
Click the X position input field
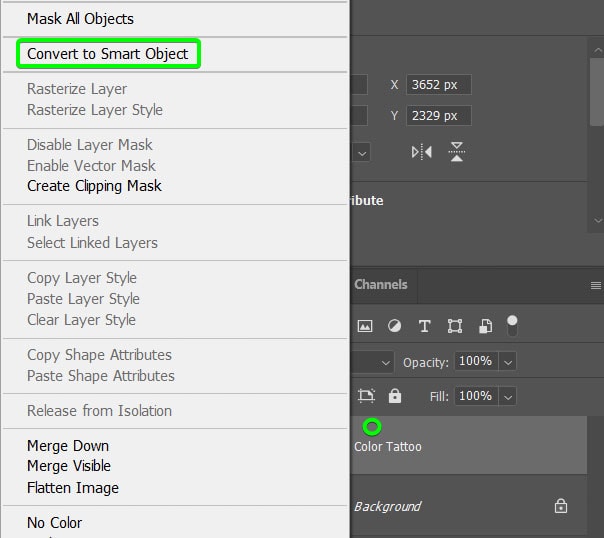[438, 86]
